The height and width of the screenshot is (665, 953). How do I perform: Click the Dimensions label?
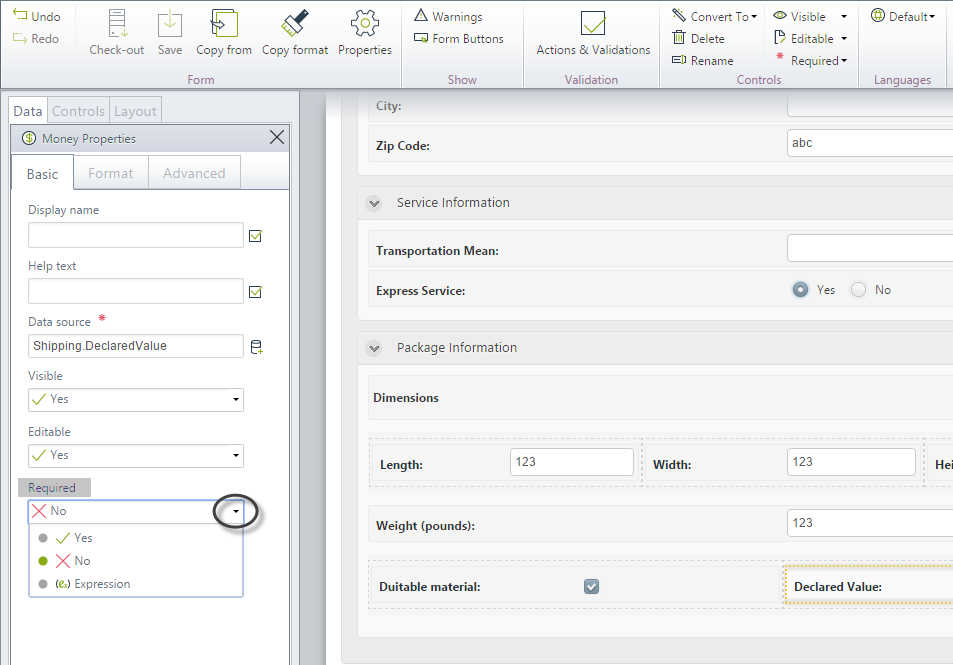pos(405,398)
